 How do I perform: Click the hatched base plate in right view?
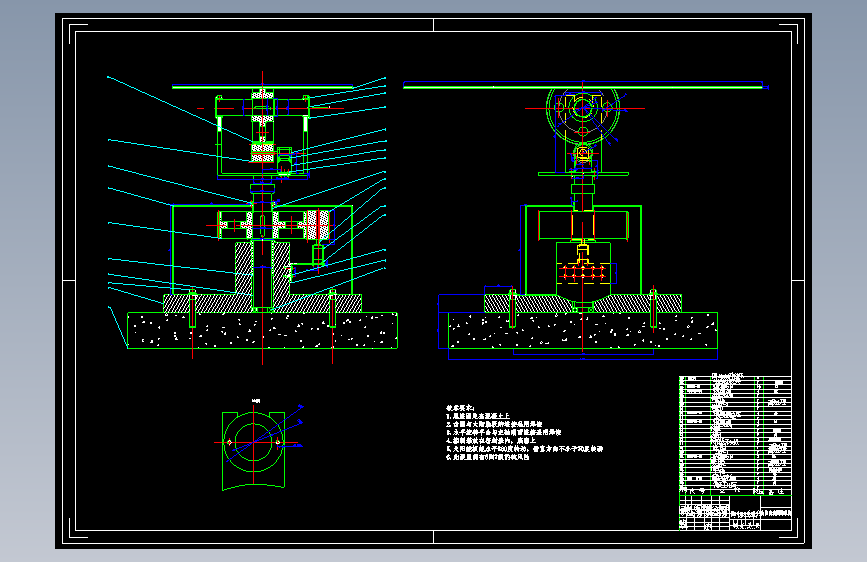tap(583, 303)
